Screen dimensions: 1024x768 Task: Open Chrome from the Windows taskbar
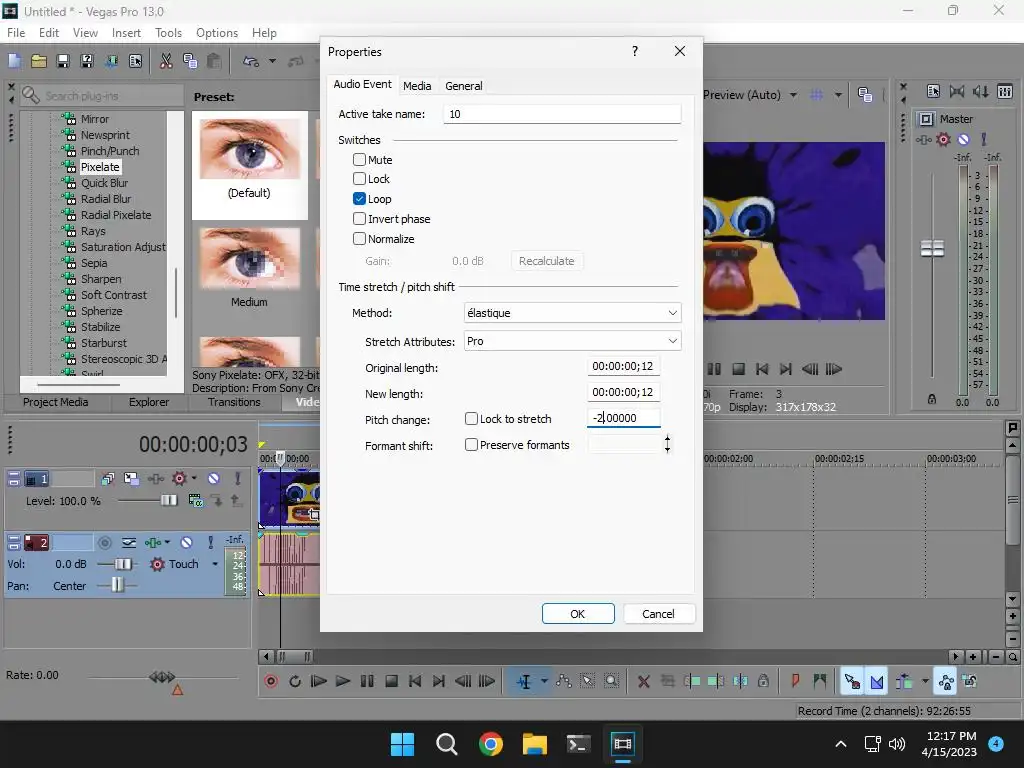tap(490, 744)
